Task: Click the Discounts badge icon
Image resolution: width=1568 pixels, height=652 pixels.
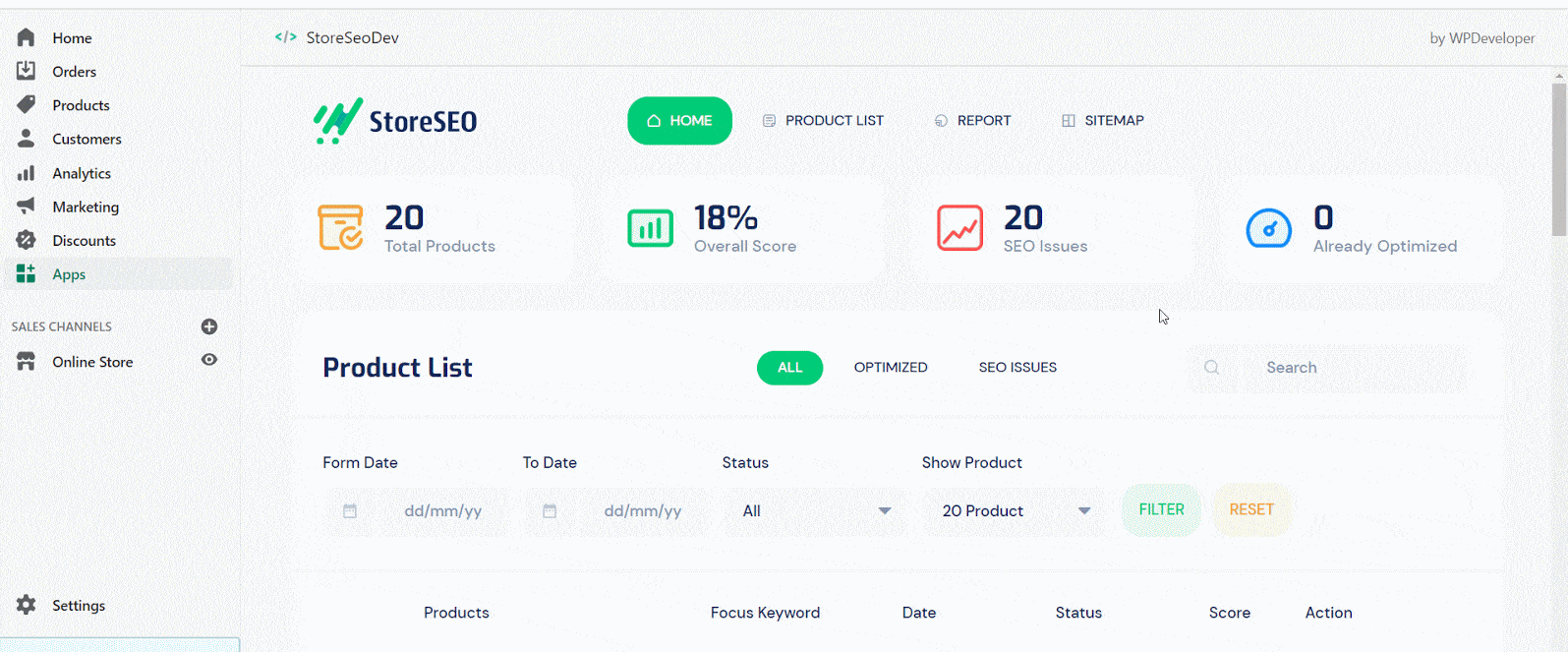Action: coord(26,240)
